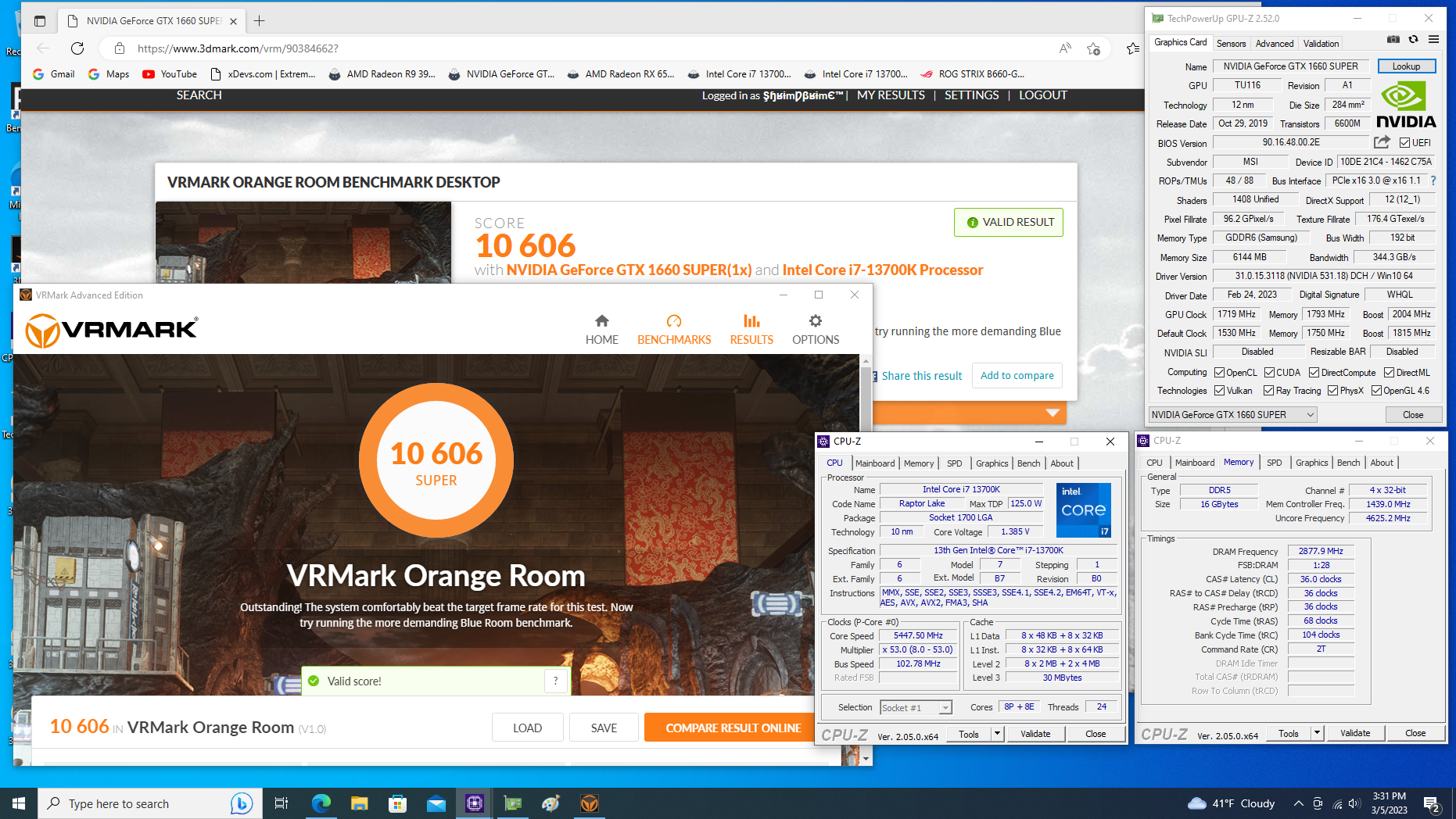
Task: View site information lock icon
Action: 120,48
